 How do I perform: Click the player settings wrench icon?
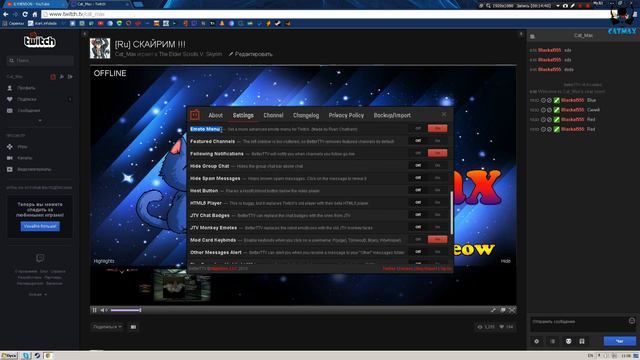493,310
